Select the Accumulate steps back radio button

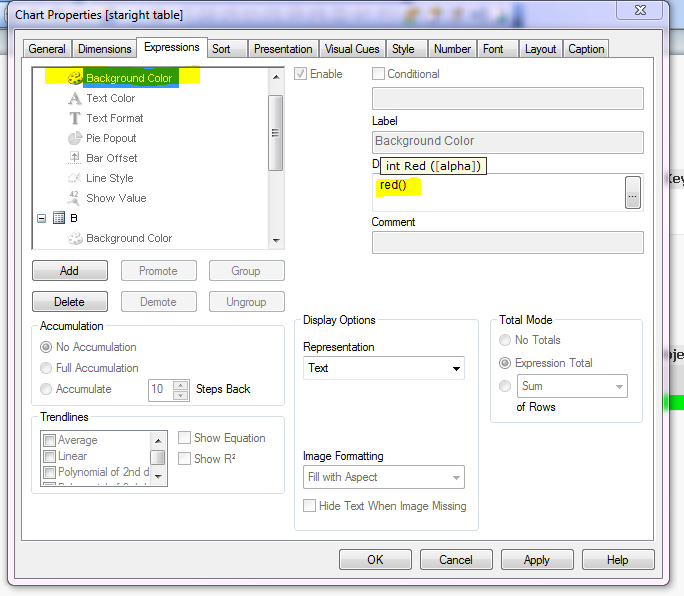click(46, 389)
